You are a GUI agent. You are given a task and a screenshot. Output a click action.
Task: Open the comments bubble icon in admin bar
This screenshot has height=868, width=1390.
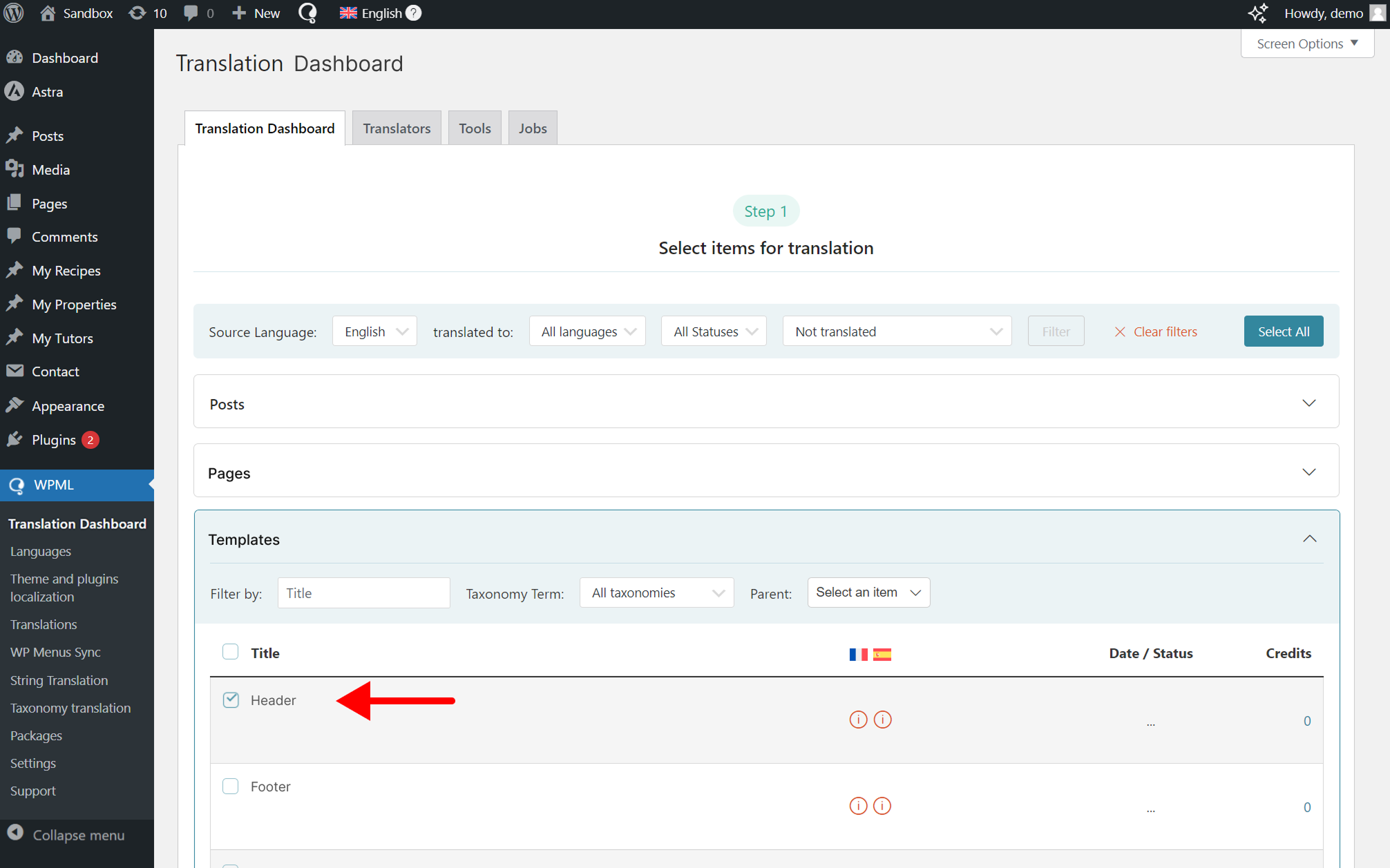191,13
